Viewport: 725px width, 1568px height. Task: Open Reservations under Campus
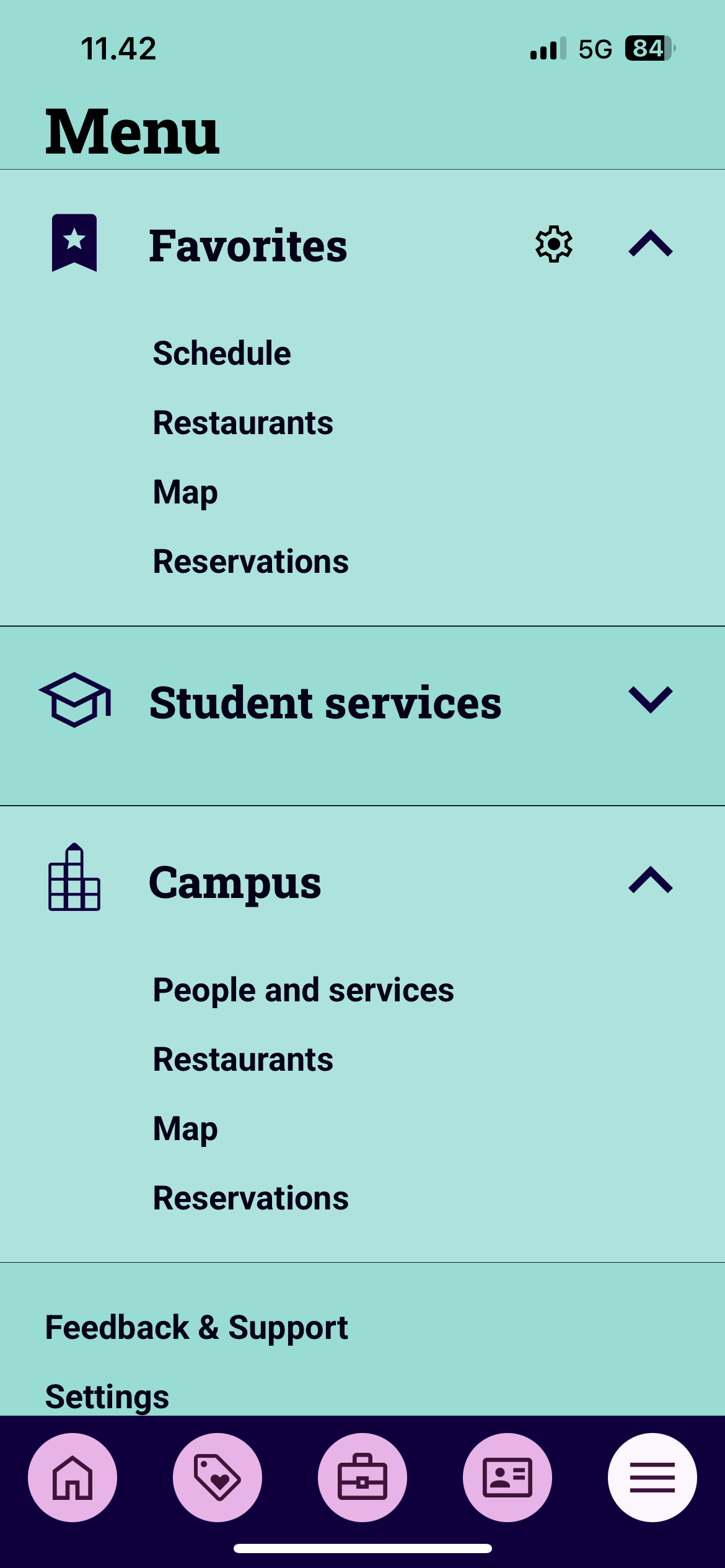coord(250,1198)
